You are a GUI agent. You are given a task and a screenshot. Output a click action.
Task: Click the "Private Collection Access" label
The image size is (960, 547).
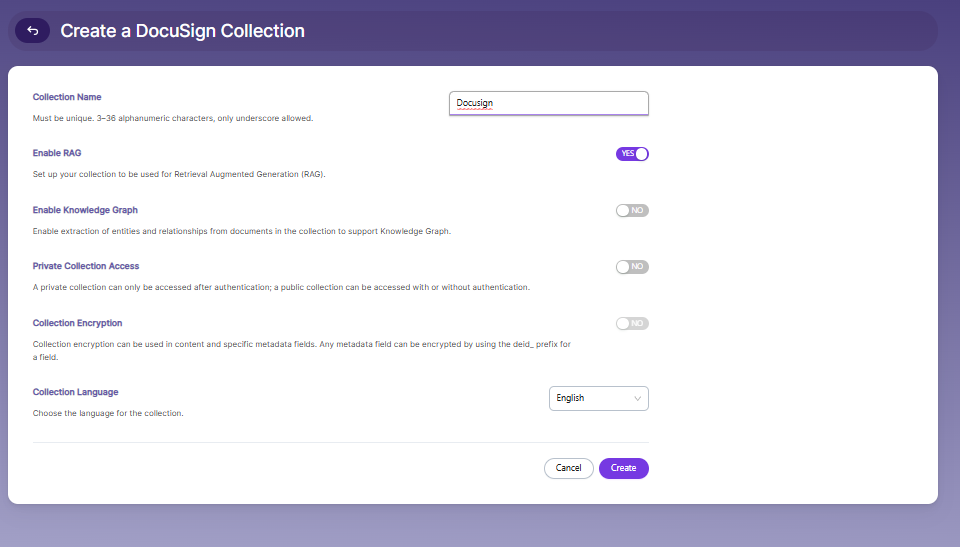(x=86, y=266)
